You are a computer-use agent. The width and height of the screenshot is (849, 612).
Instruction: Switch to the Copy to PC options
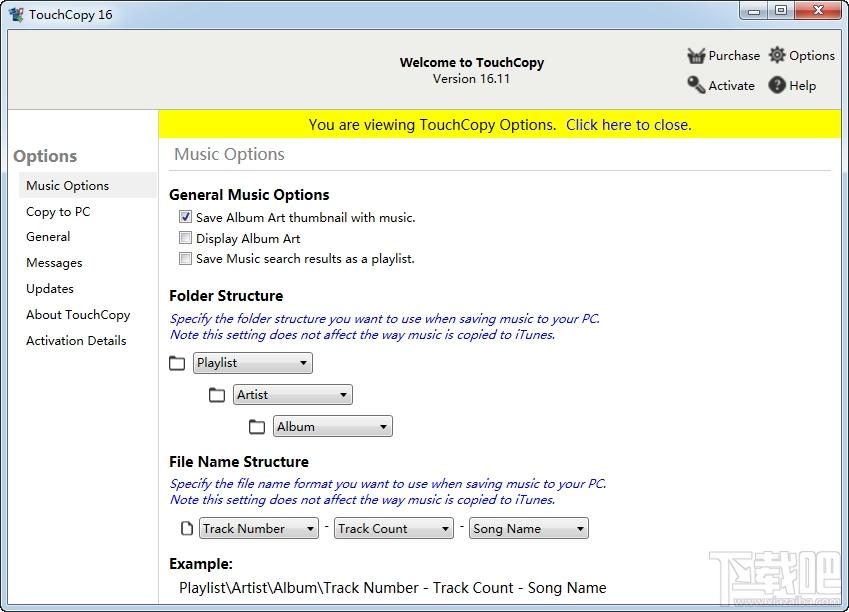(58, 212)
